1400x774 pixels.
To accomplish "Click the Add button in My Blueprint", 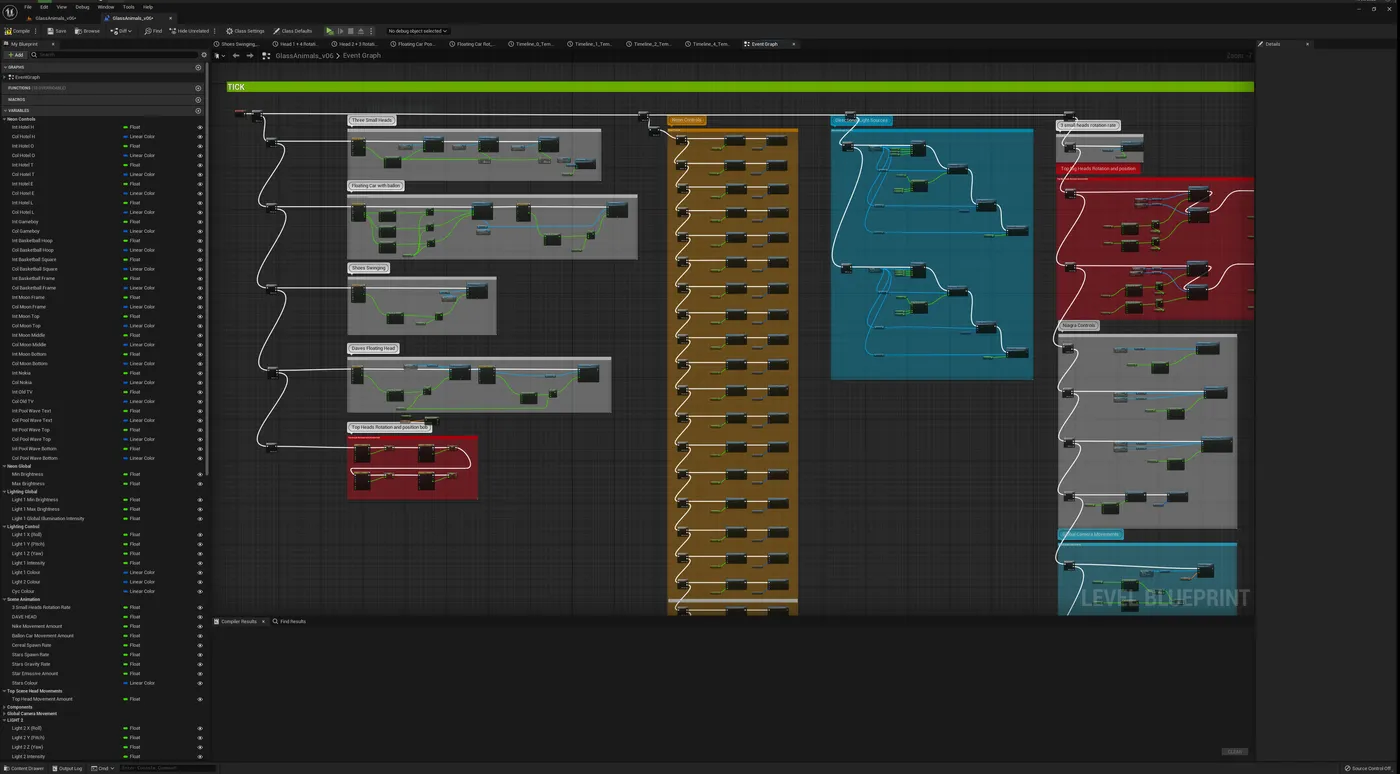I will click(15, 55).
